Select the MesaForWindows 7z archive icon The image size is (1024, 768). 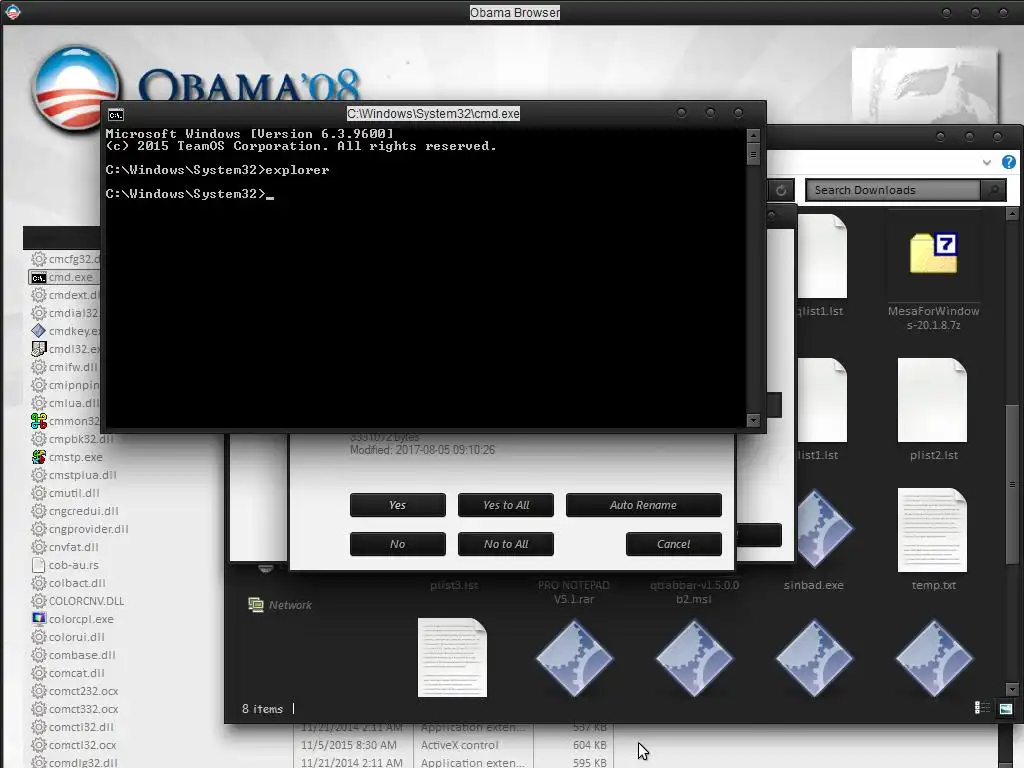pyautogui.click(x=933, y=253)
